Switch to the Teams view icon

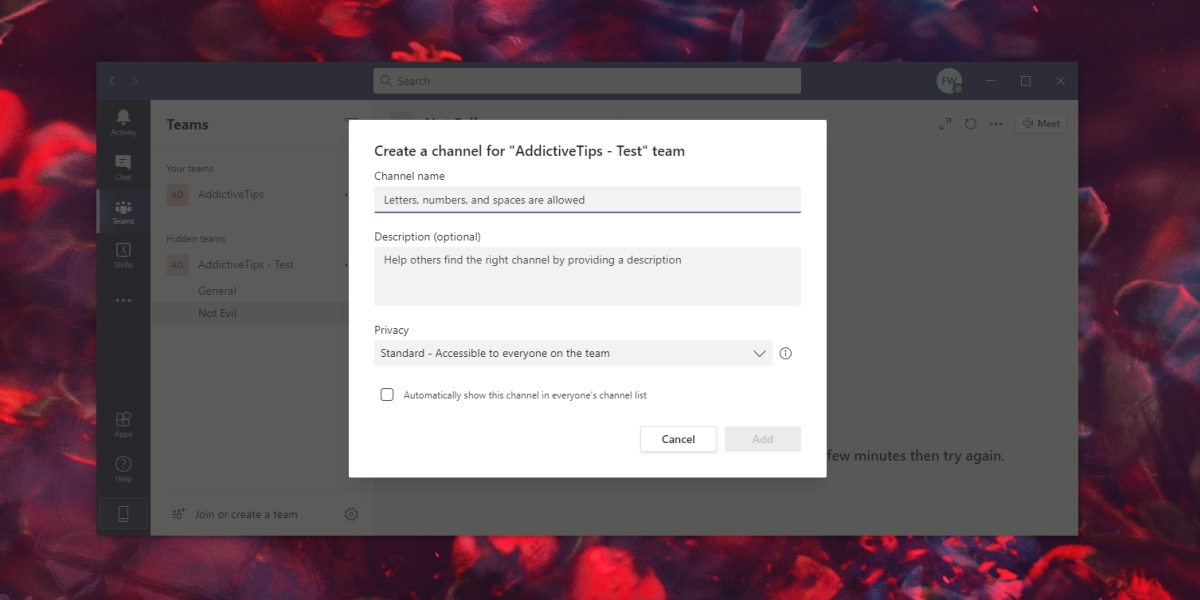pyautogui.click(x=123, y=211)
